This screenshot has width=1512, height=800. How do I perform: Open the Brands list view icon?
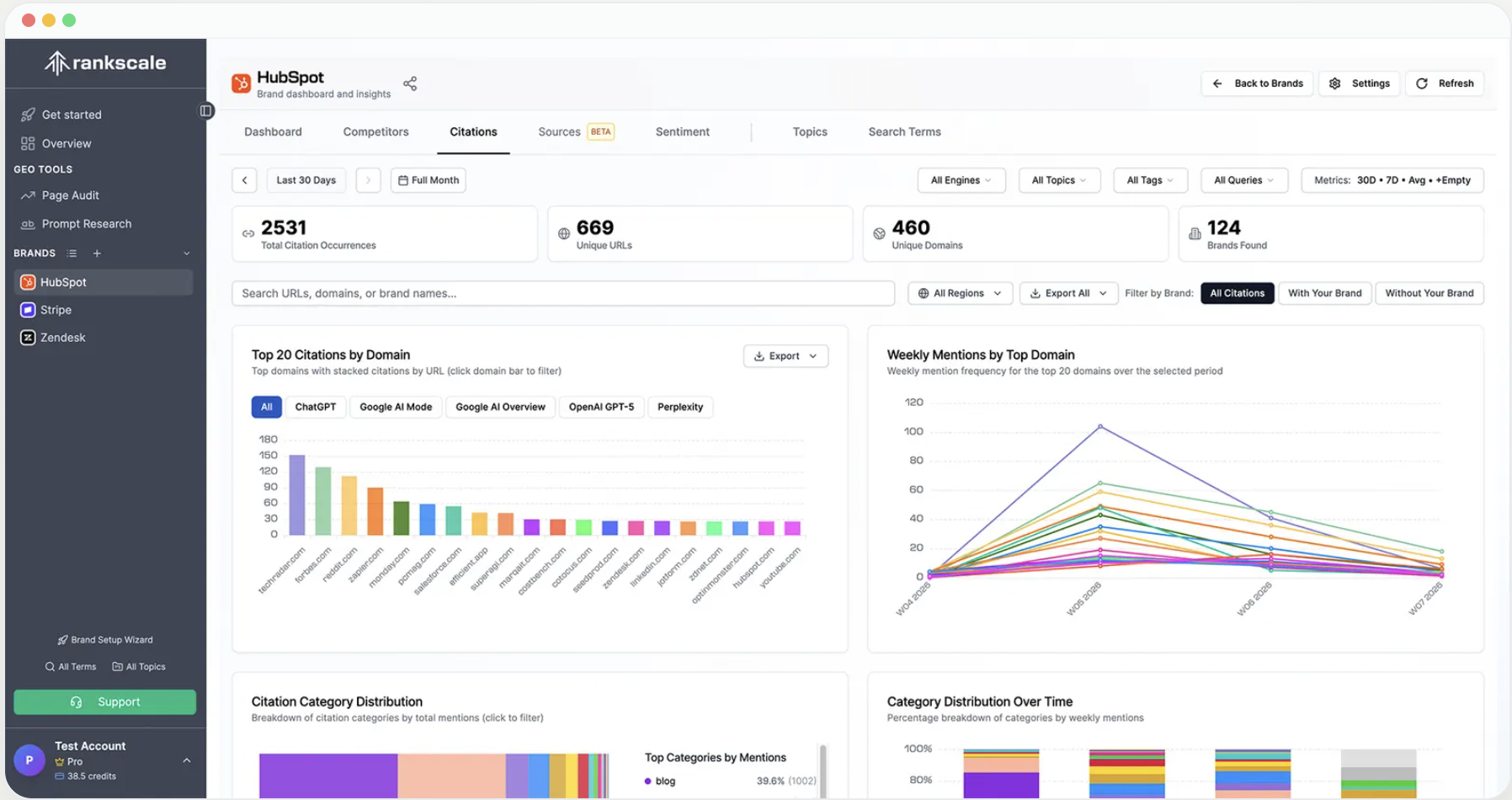coord(72,253)
